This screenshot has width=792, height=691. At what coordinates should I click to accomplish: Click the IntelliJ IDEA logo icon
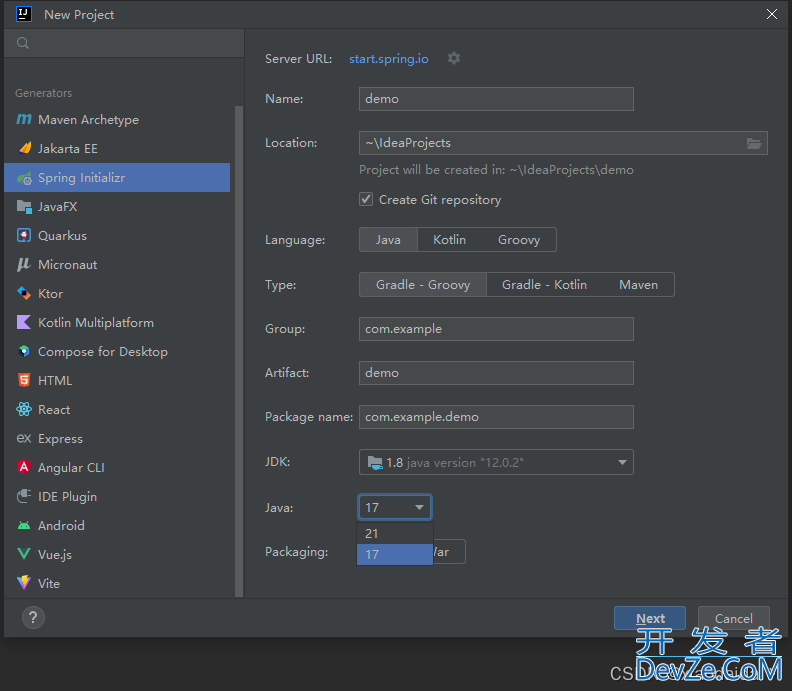point(24,14)
